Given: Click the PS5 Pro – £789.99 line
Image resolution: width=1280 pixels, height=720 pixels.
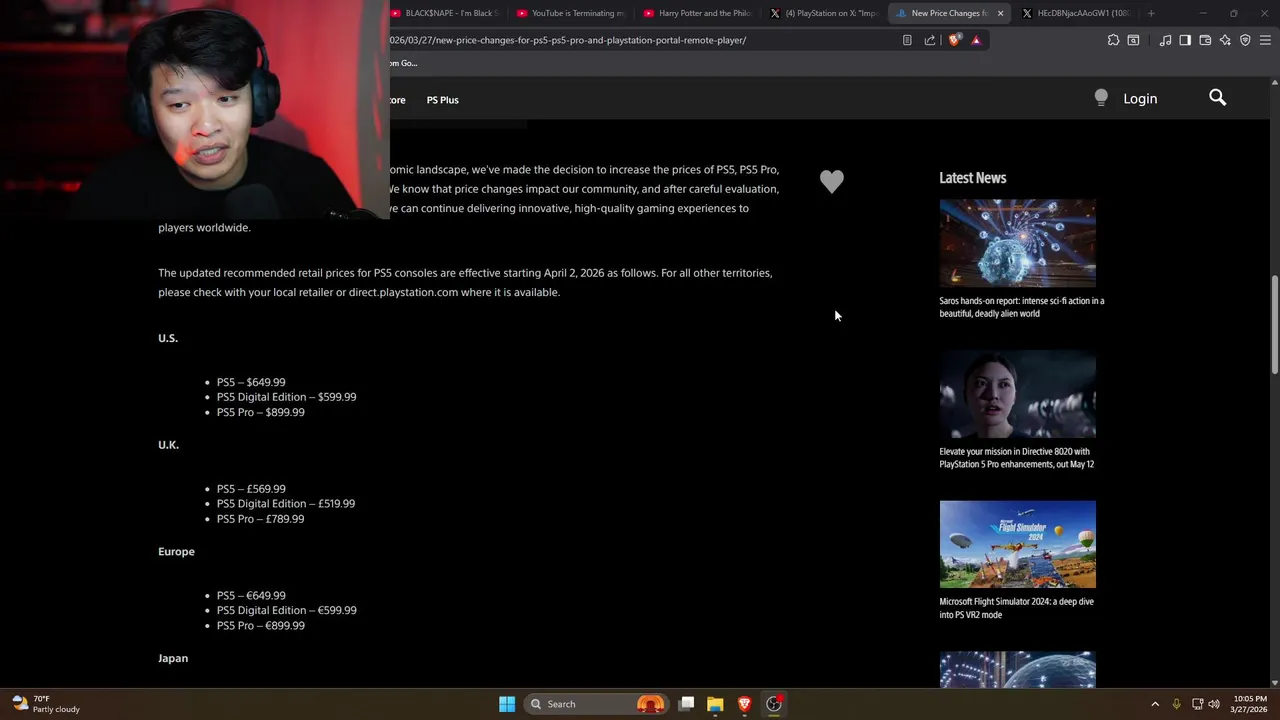Looking at the screenshot, I should click(260, 519).
